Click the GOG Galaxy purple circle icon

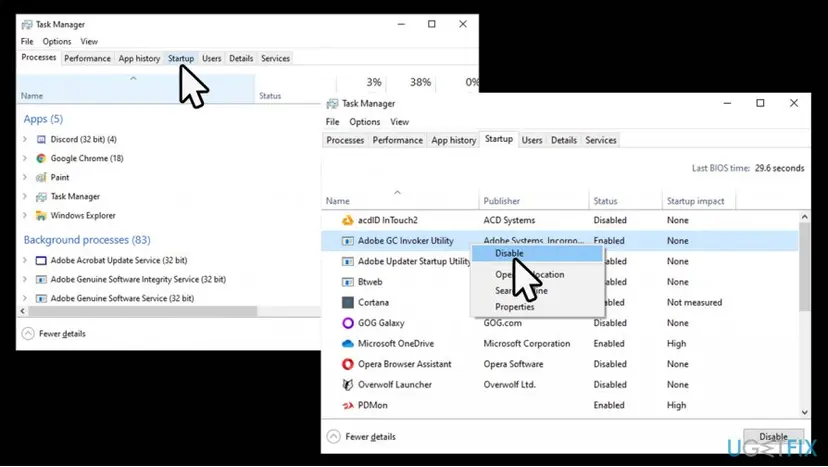pos(347,323)
